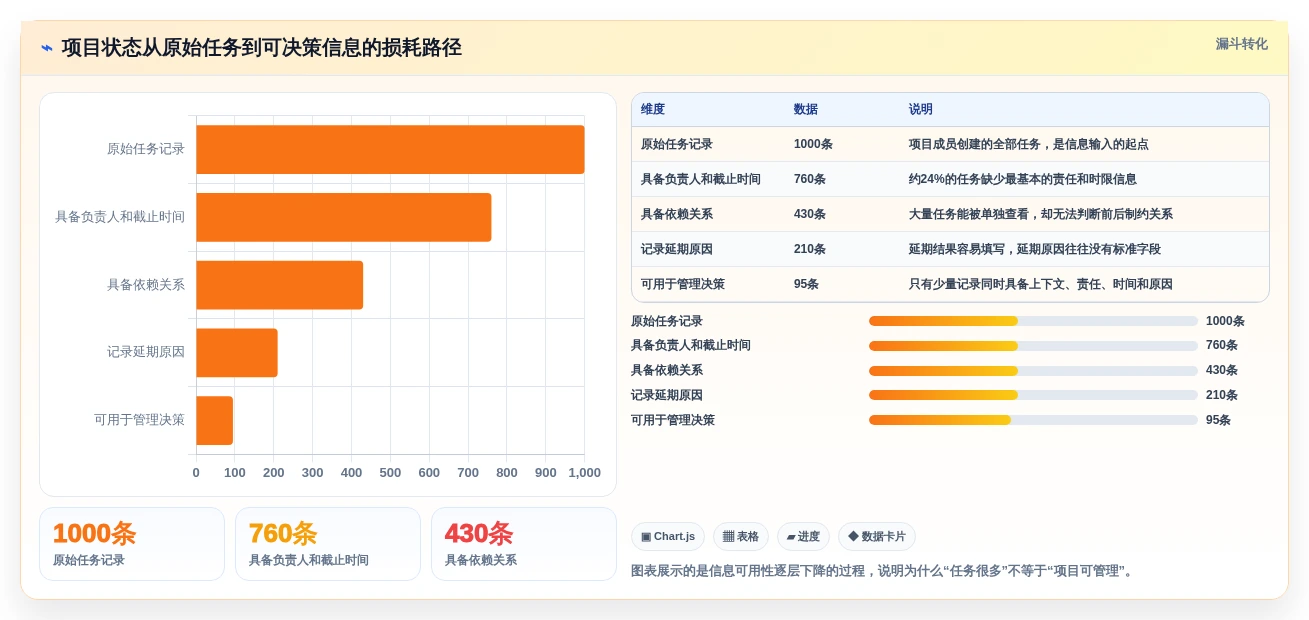Click table row label 具备负责人和截止时间
This screenshot has height=620, width=1309.
click(701, 179)
